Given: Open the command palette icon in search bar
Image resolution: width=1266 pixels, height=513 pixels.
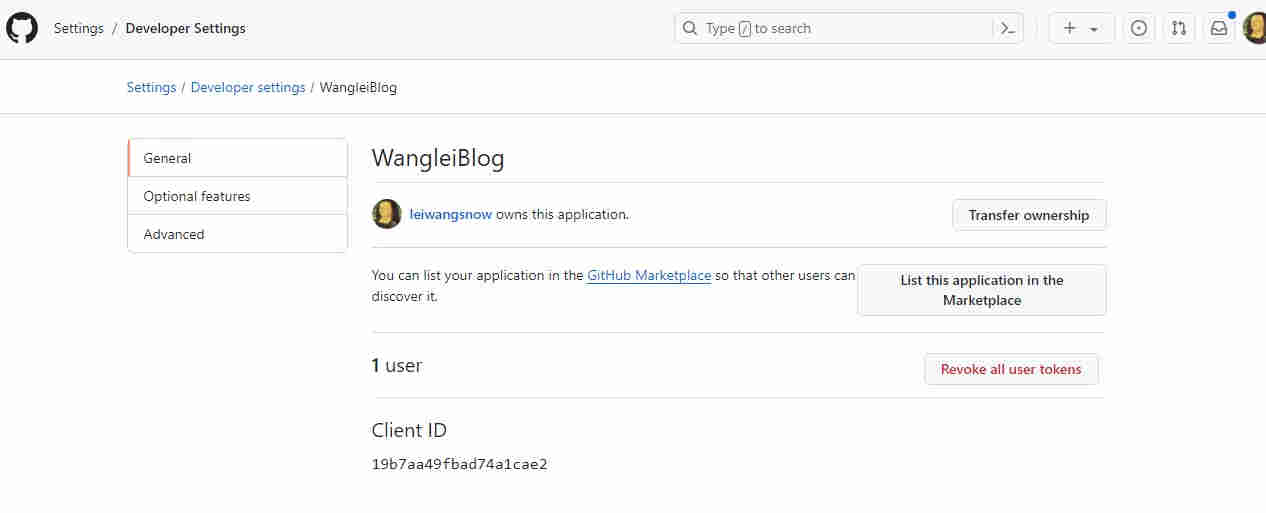Looking at the screenshot, I should (x=1008, y=29).
